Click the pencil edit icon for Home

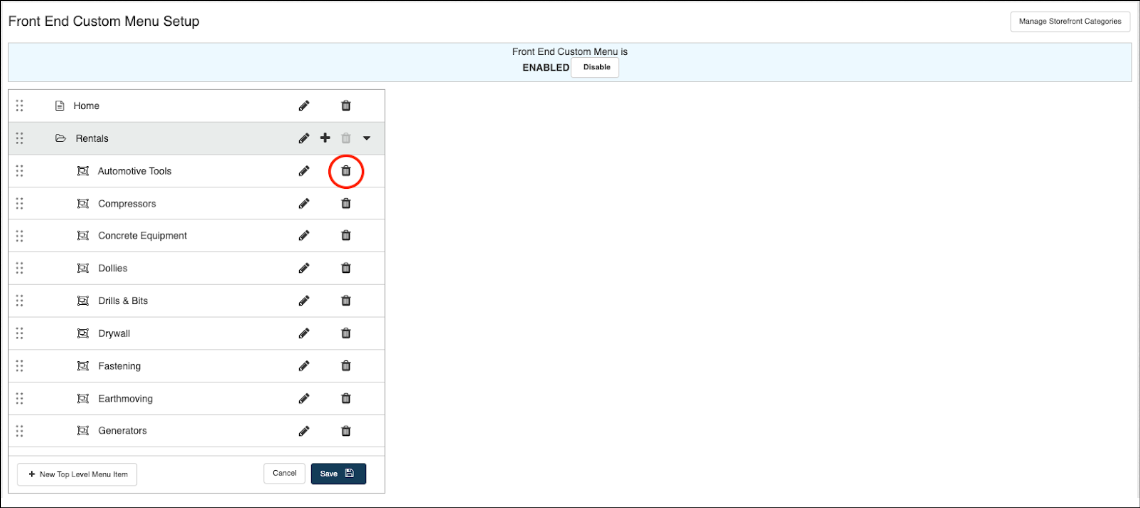click(304, 106)
